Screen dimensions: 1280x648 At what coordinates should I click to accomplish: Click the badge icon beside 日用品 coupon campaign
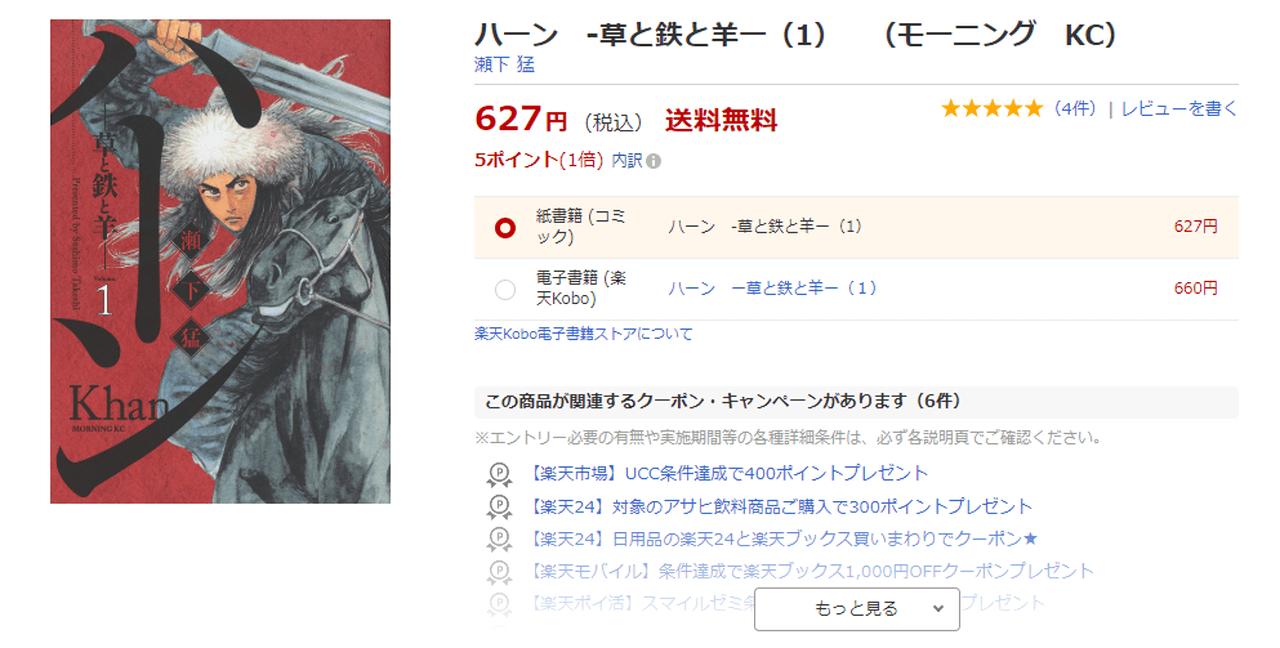tap(499, 539)
